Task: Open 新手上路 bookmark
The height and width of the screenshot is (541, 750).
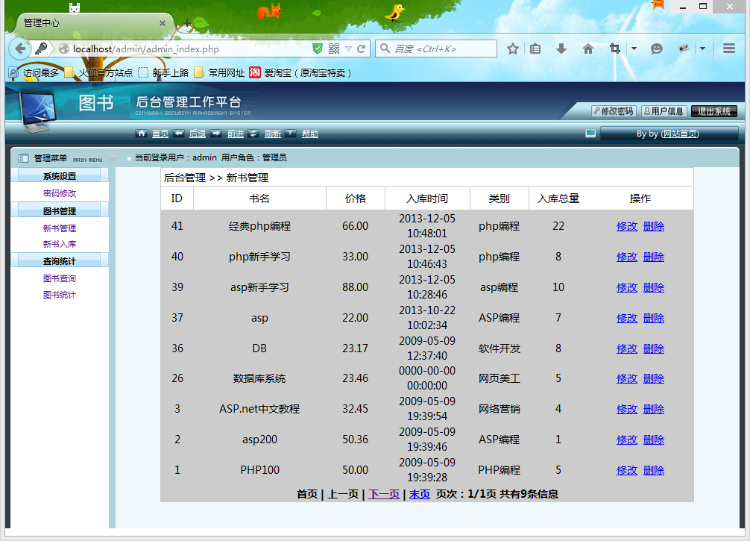Action: [x=163, y=73]
